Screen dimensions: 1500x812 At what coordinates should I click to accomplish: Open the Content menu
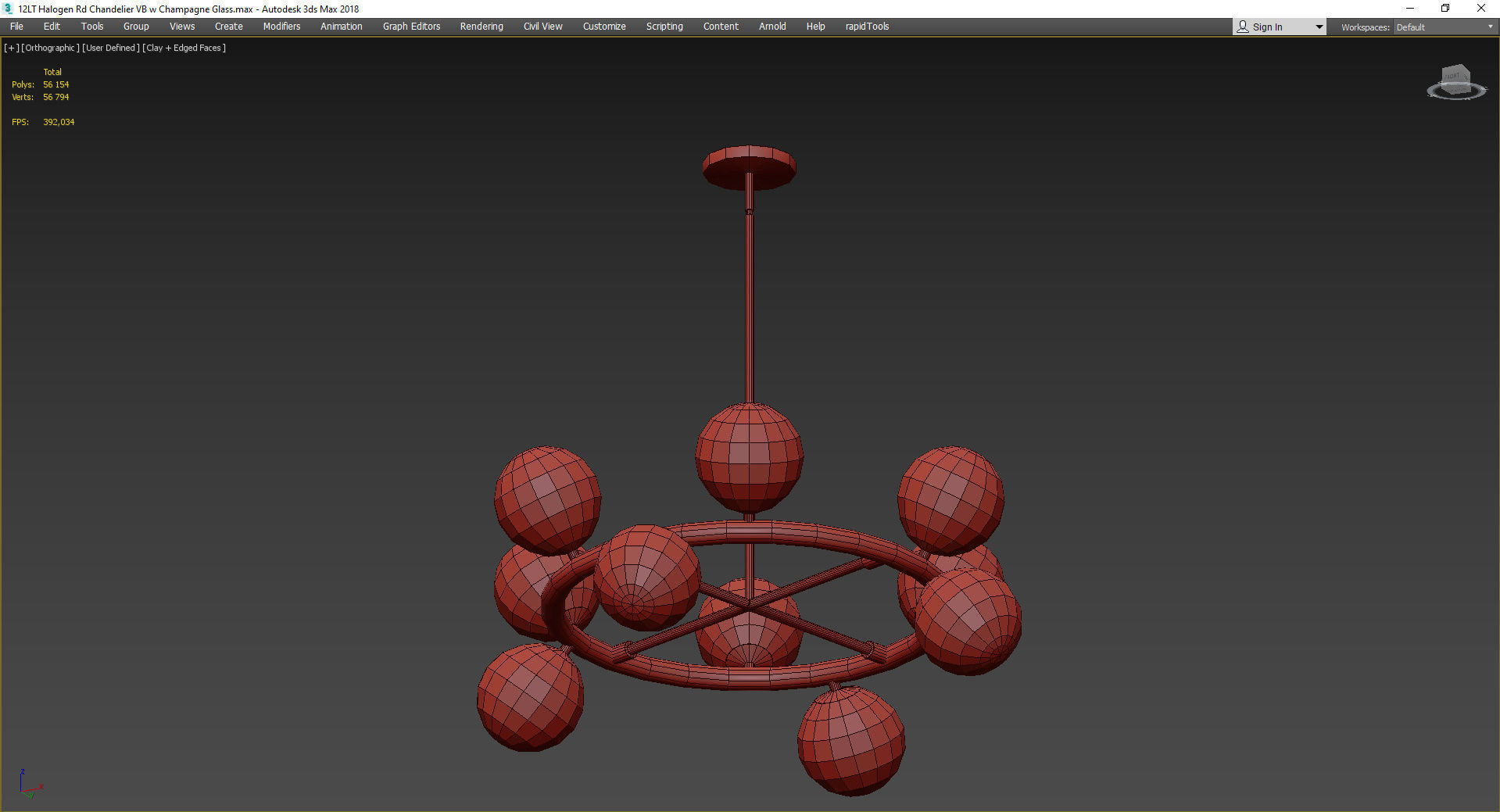pos(721,27)
